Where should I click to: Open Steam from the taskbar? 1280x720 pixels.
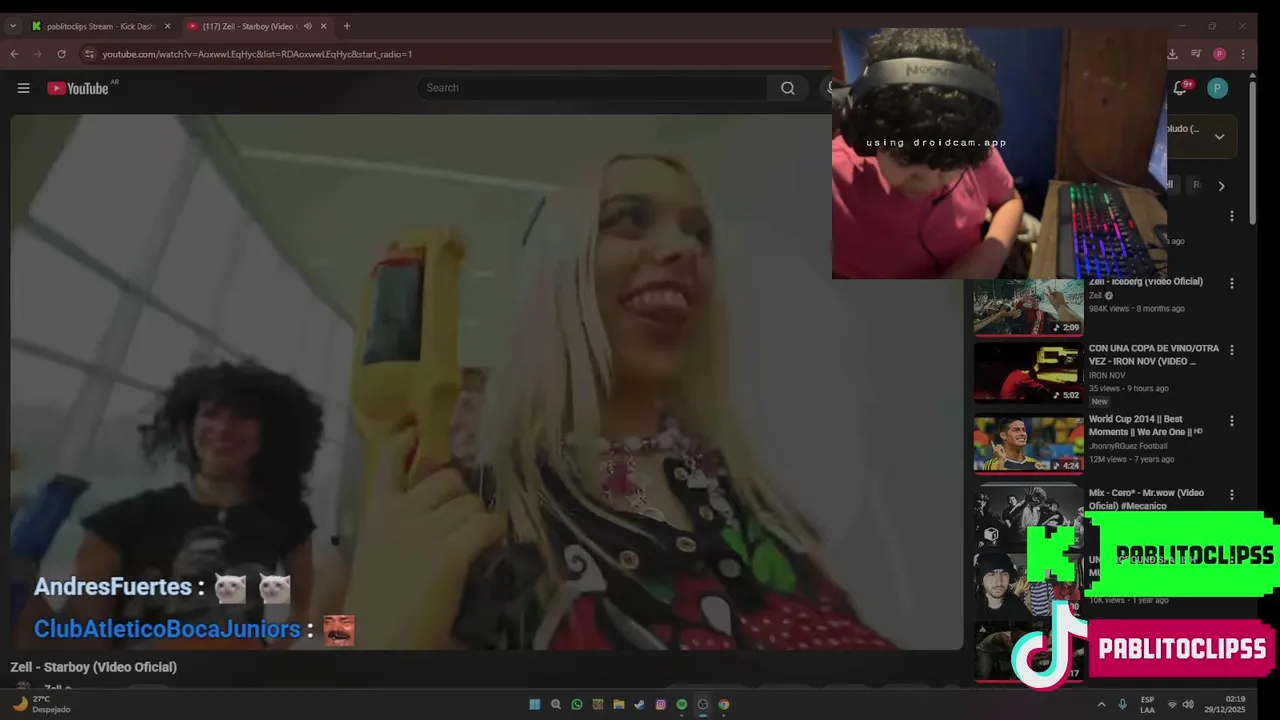[x=640, y=704]
